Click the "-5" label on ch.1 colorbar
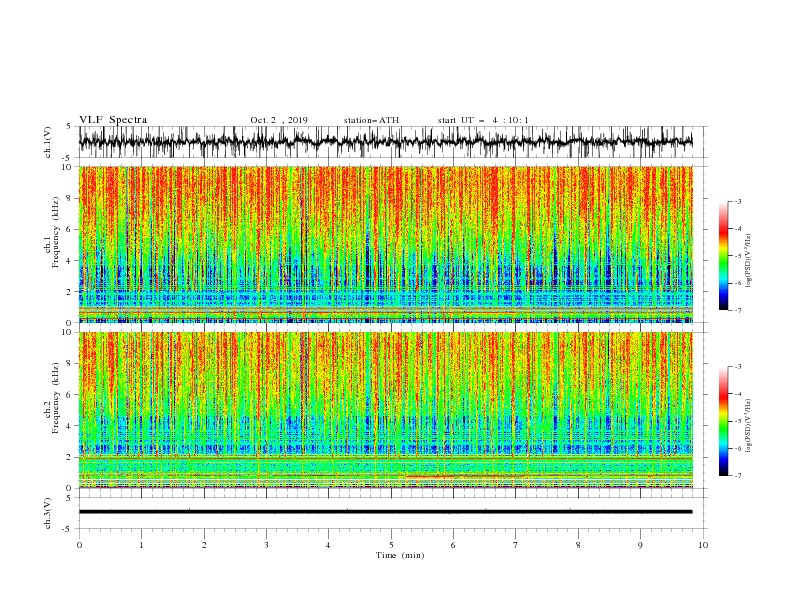 pos(738,256)
